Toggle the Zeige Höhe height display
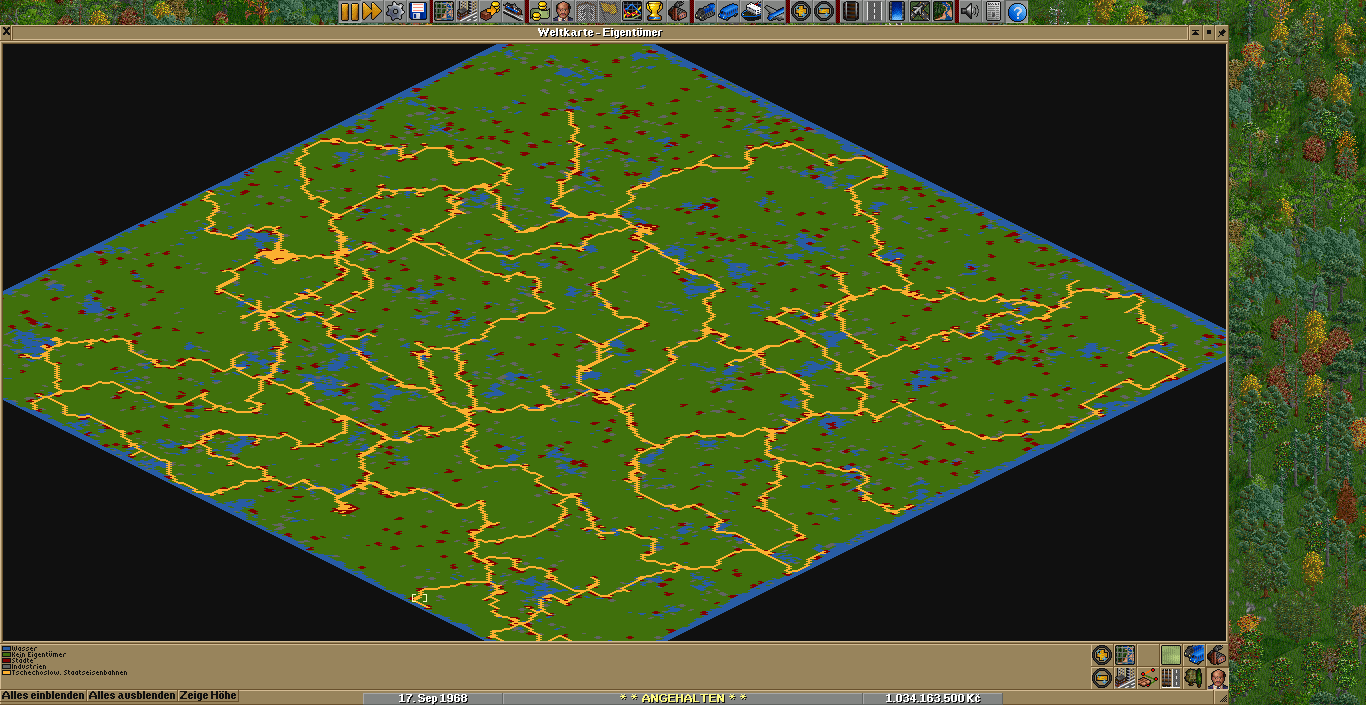Image resolution: width=1366 pixels, height=705 pixels. (x=208, y=696)
